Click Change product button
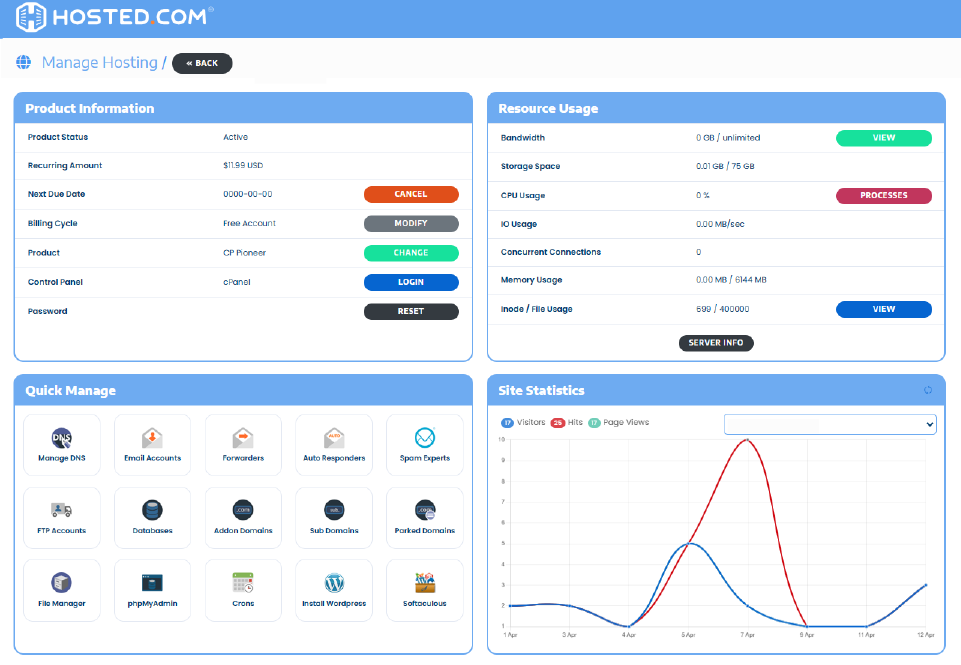The height and width of the screenshot is (665, 961). (411, 253)
